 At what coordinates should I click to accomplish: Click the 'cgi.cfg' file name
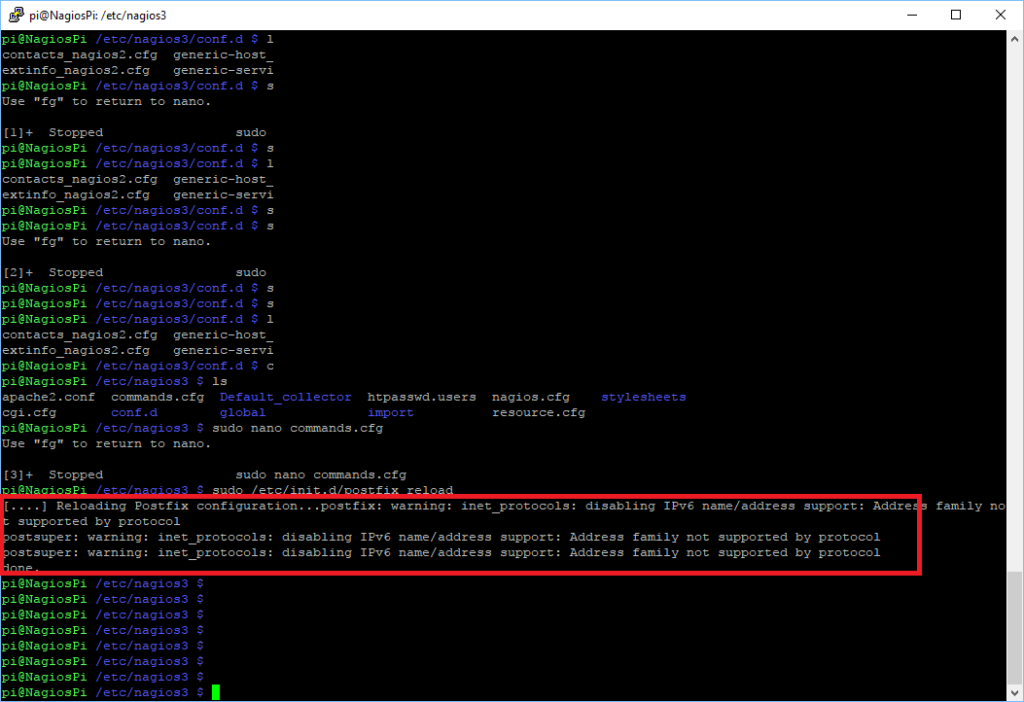29,413
